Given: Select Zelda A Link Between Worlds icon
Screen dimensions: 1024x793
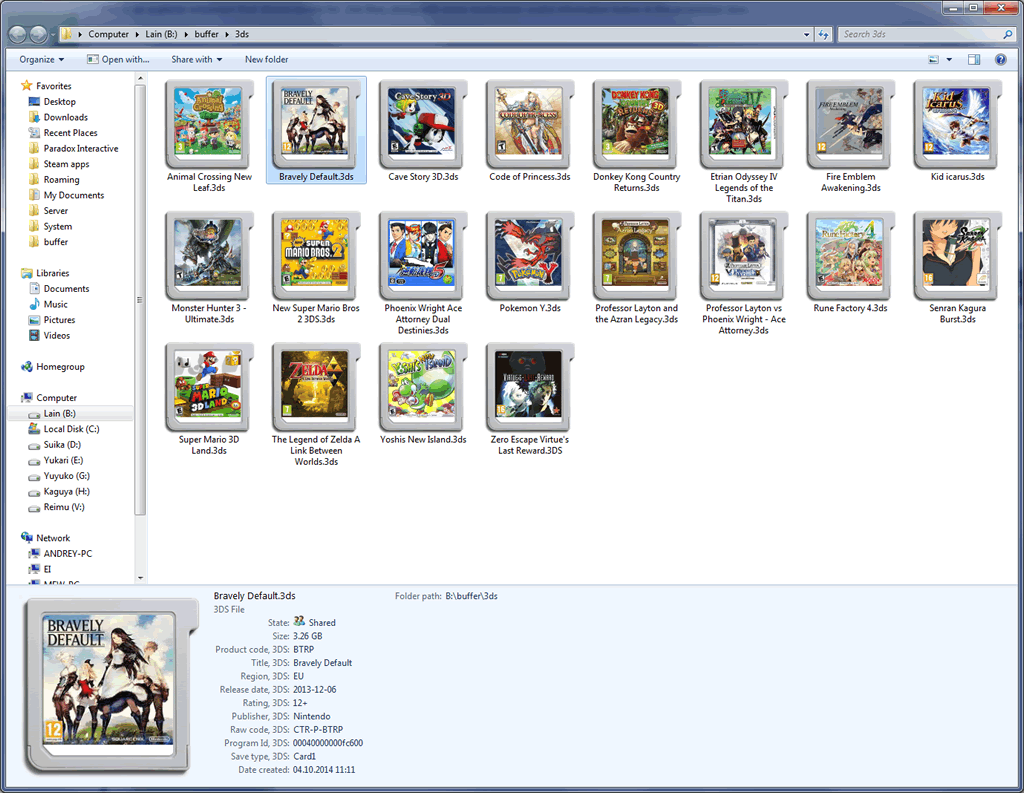Looking at the screenshot, I should [x=316, y=387].
